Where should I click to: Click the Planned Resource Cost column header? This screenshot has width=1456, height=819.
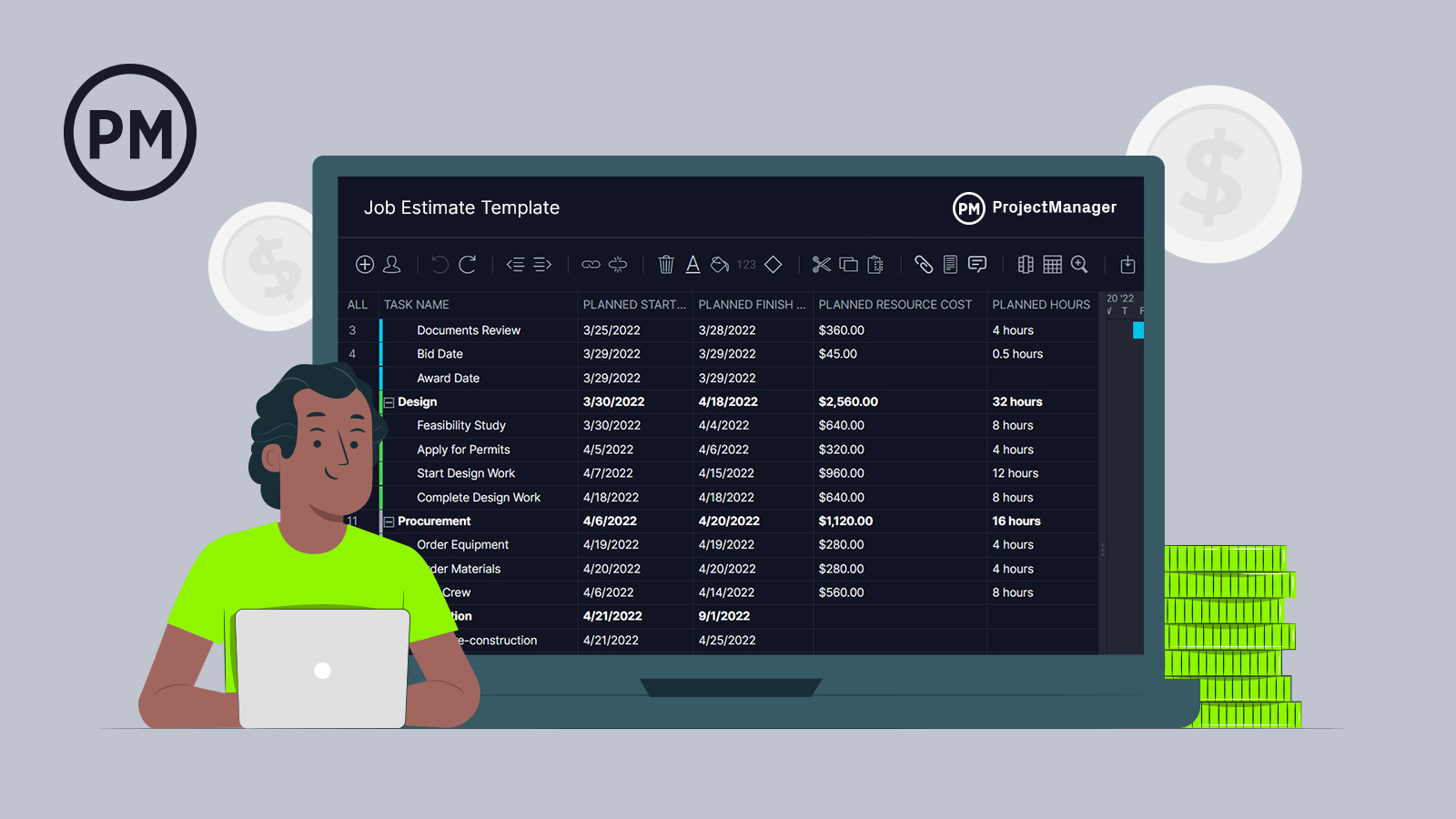(895, 305)
